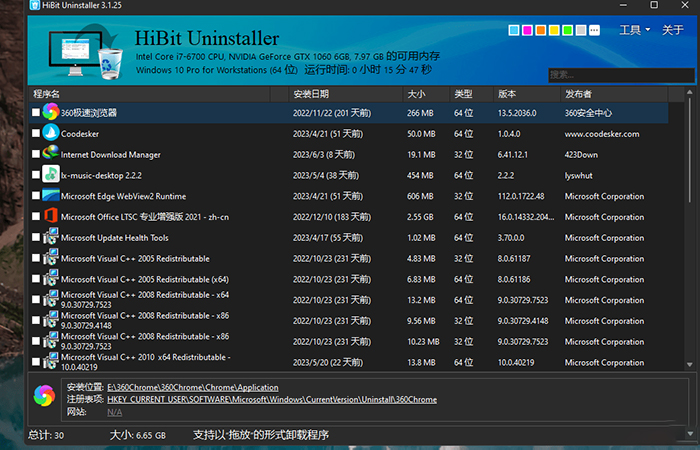The width and height of the screenshot is (700, 450).
Task: Click the lx-music-desktop music note icon
Action: (x=50, y=174)
